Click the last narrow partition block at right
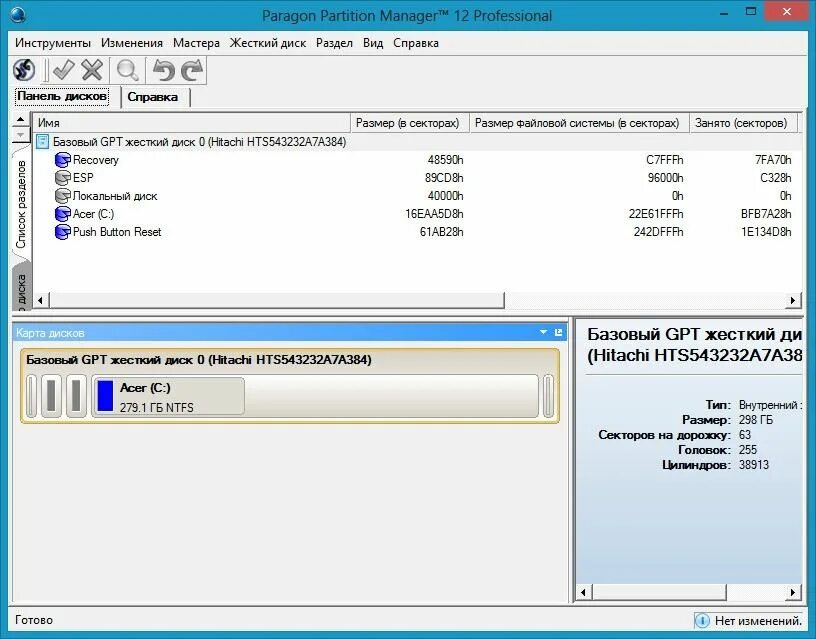 click(x=548, y=396)
